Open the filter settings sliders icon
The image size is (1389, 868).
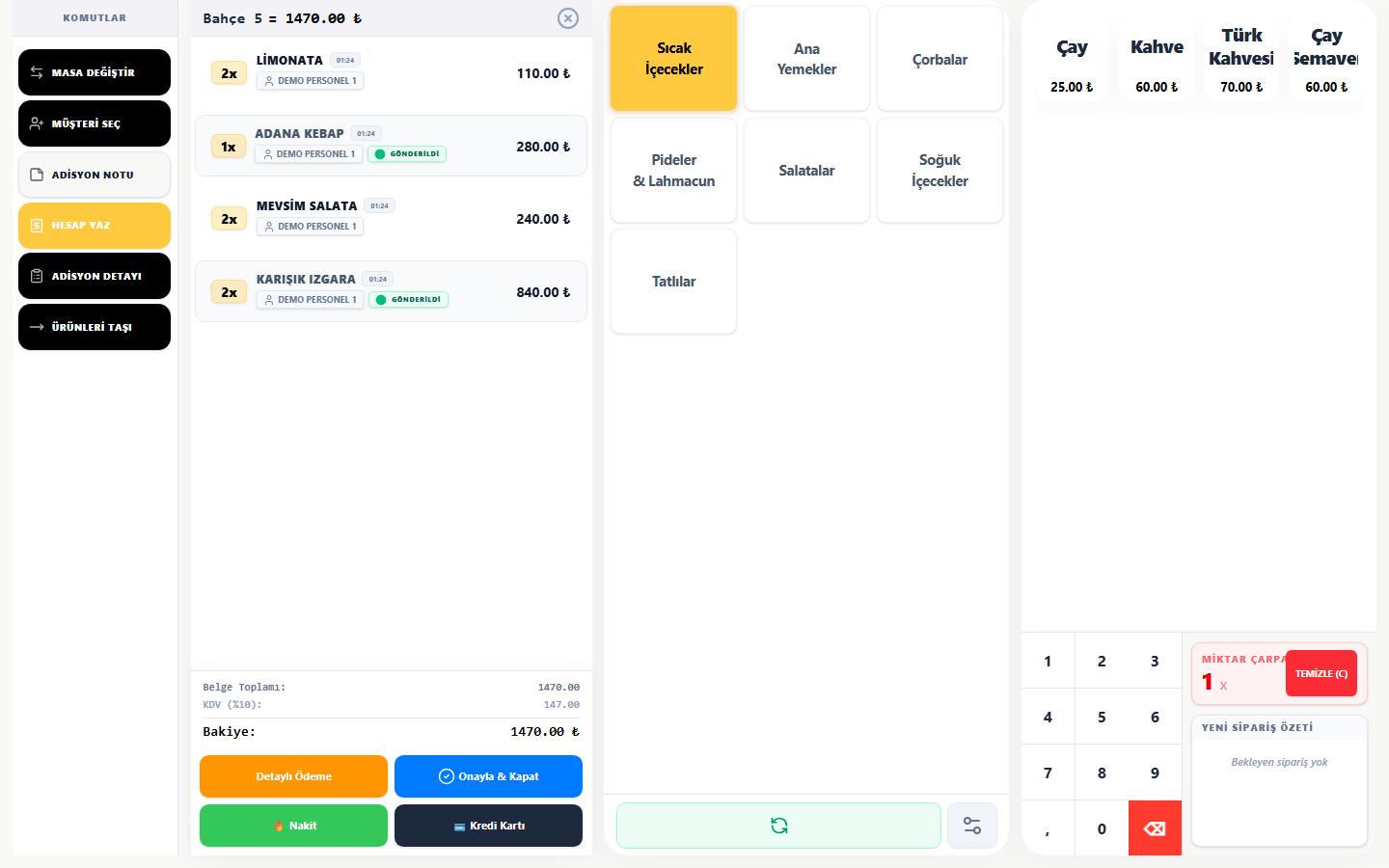pyautogui.click(x=972, y=826)
